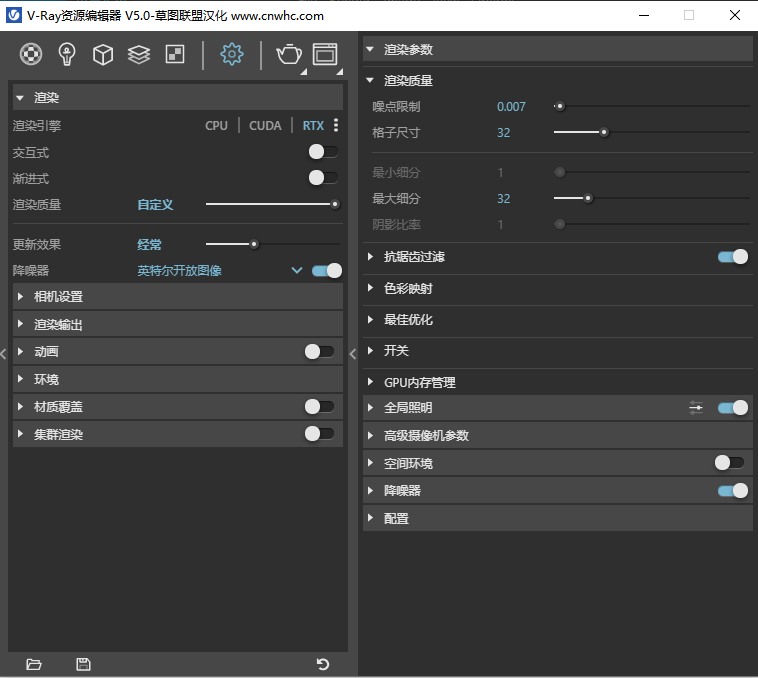Expand the 相机设置 section

58,297
